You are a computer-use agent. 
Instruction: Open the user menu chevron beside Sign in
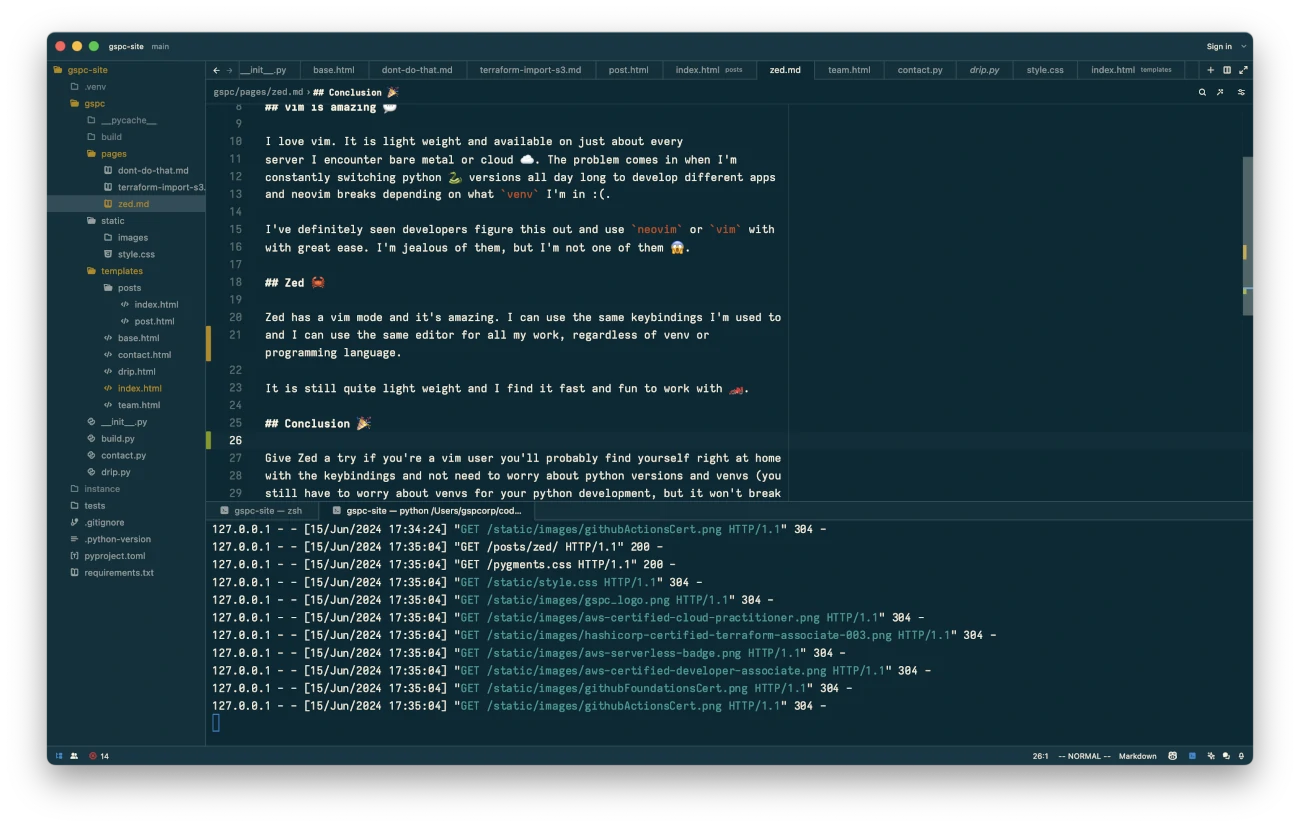[x=1244, y=46]
